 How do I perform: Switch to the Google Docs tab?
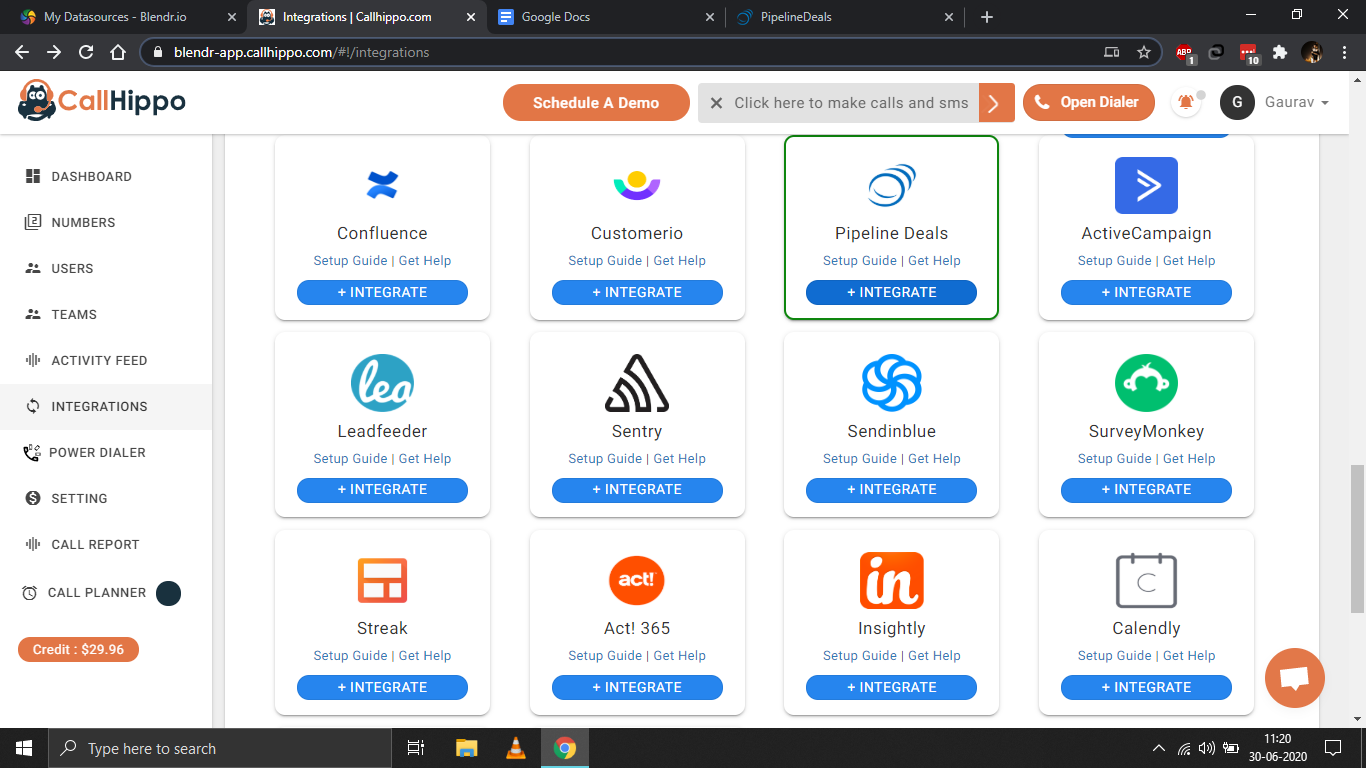607,17
